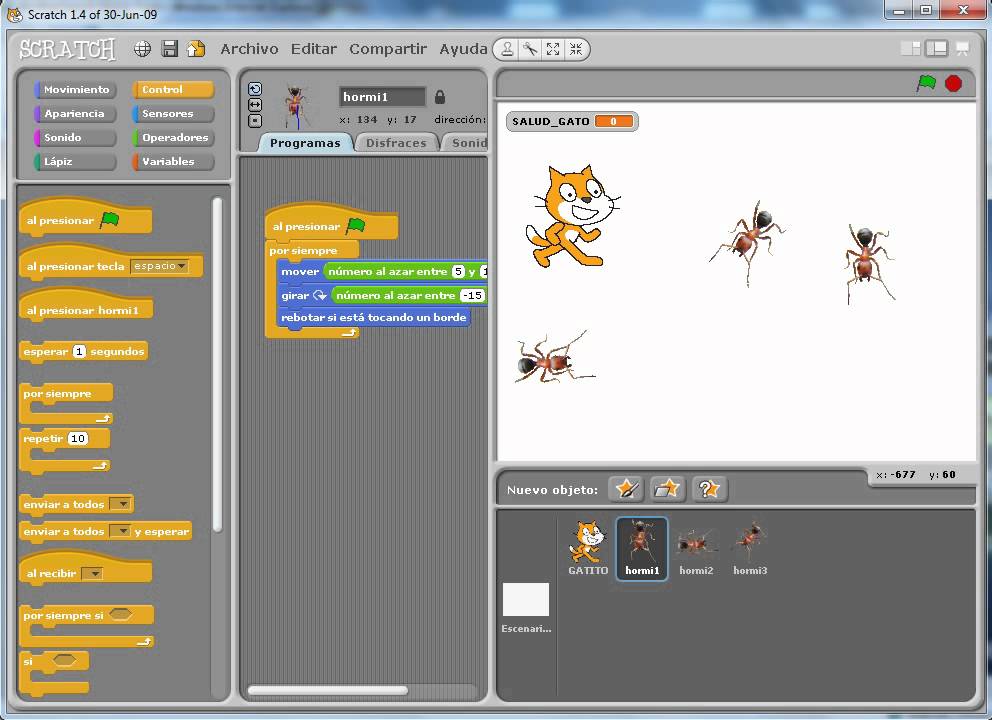Select the hormi3 sprite thumbnail

coord(750,548)
